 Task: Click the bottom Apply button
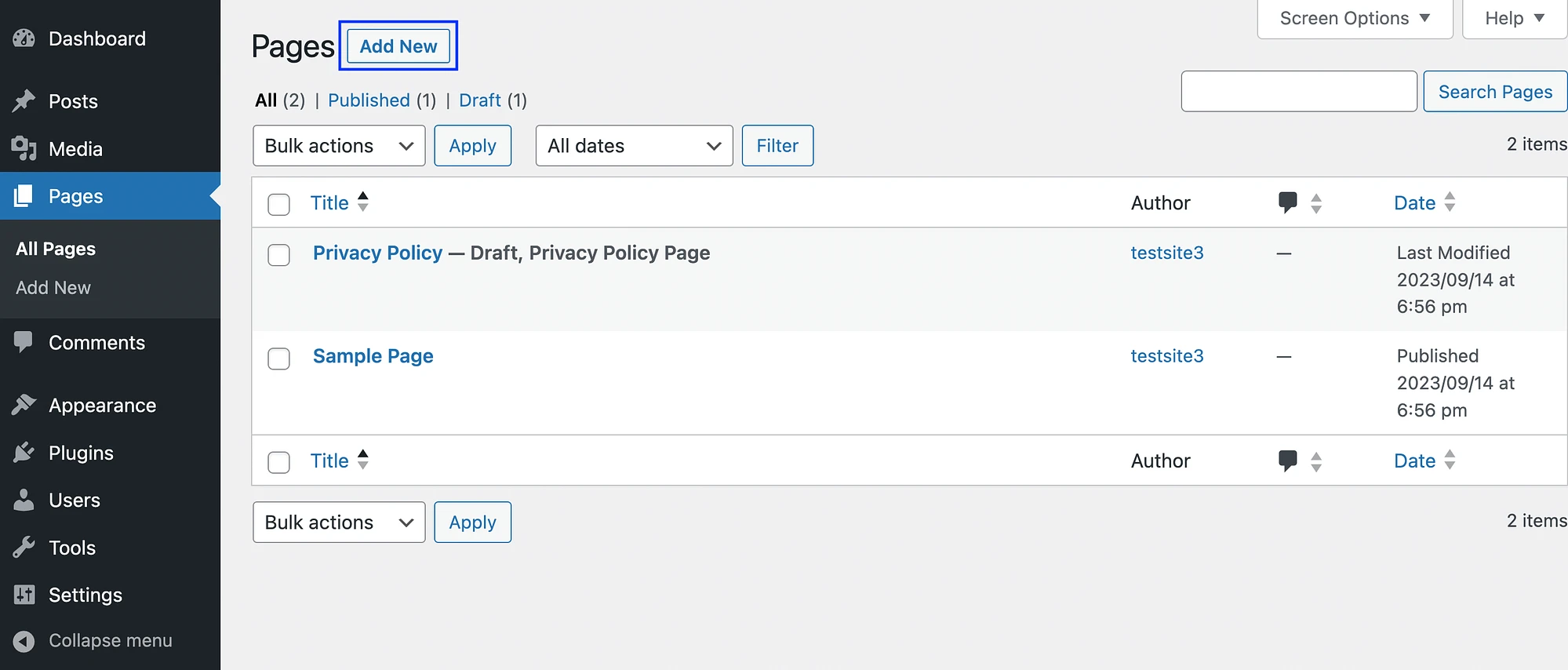473,523
